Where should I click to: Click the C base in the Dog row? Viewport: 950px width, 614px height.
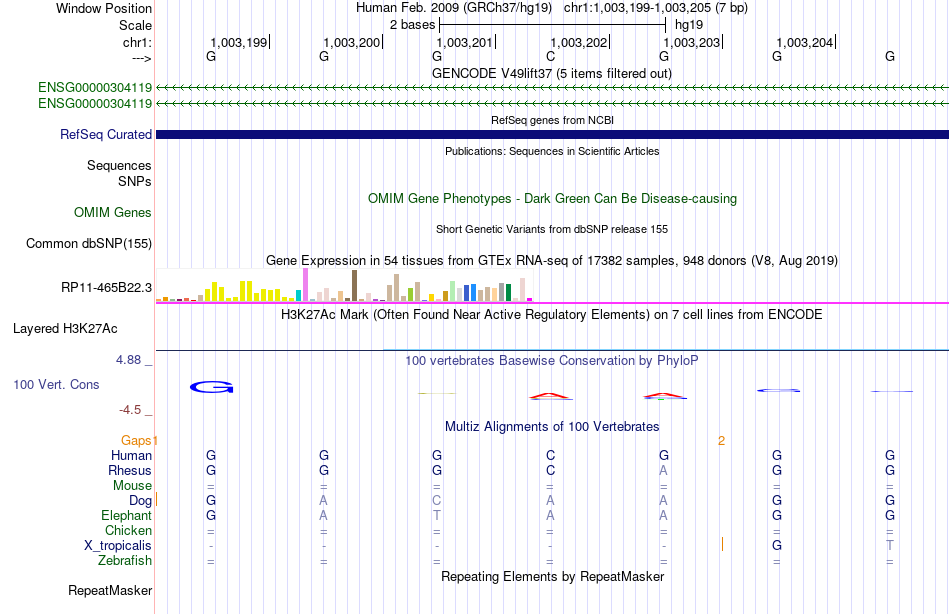point(437,501)
